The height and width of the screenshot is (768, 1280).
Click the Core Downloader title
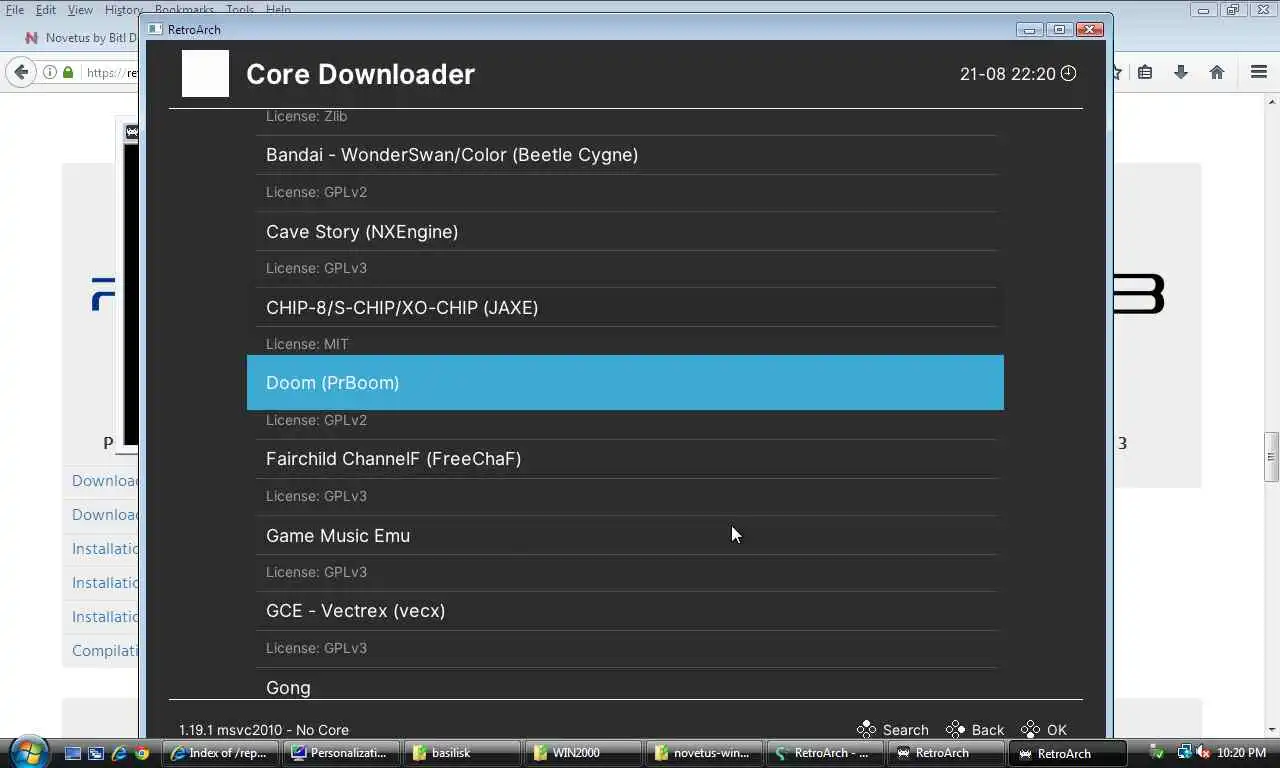point(360,74)
